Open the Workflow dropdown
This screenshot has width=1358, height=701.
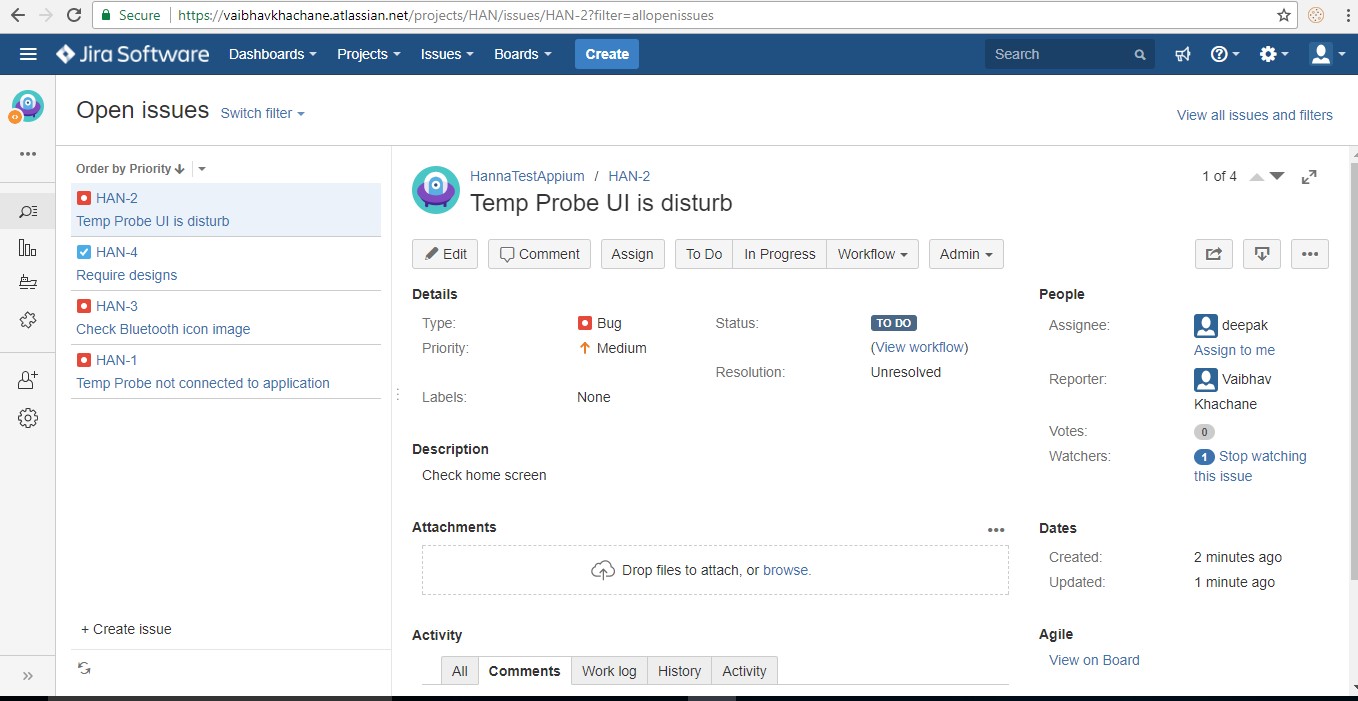871,253
